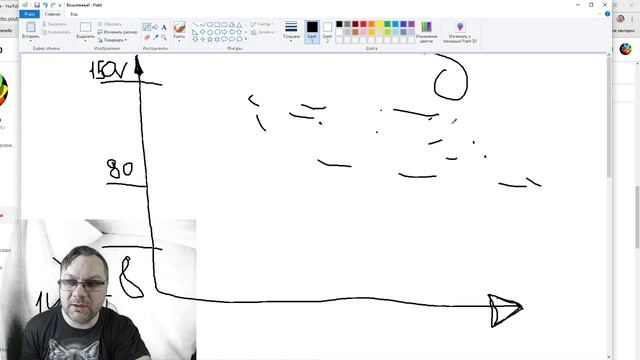The image size is (640, 360).
Task: Open the Paste dropdown arrow
Action: pyautogui.click(x=31, y=41)
